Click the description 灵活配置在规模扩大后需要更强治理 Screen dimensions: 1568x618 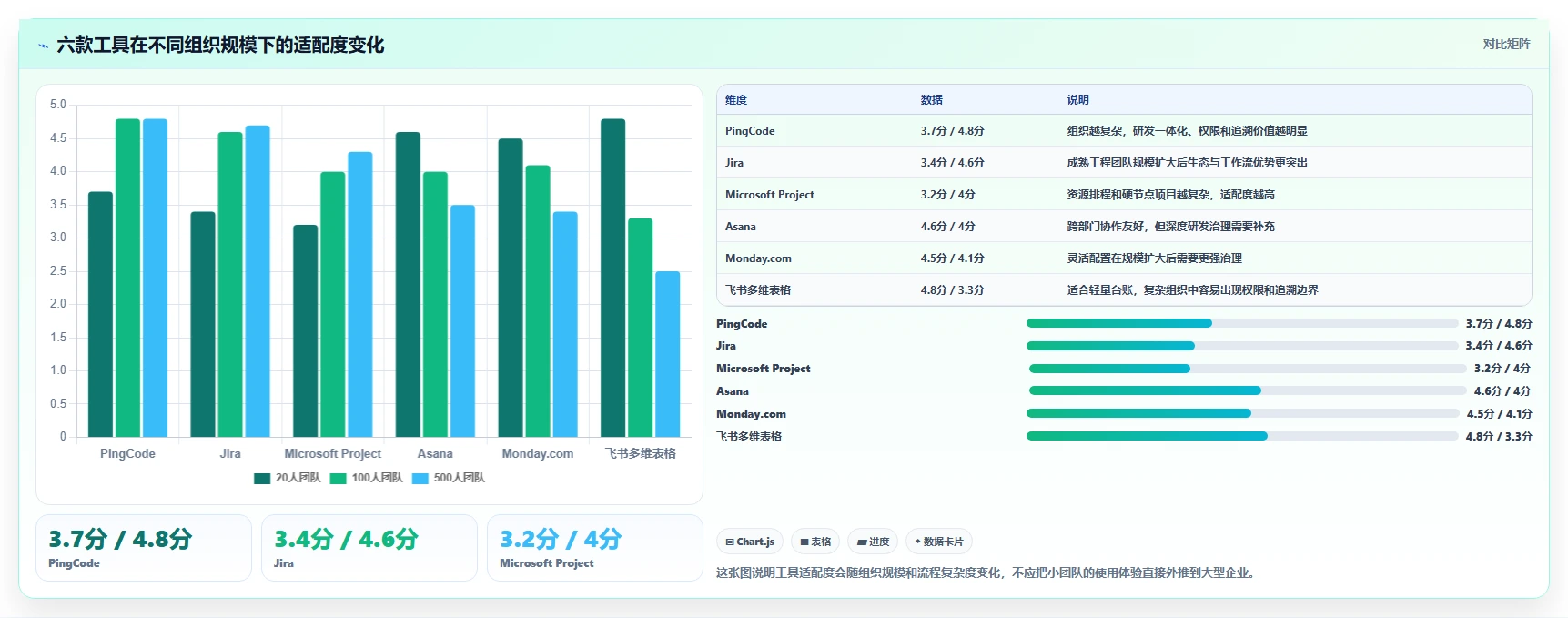click(x=1155, y=258)
